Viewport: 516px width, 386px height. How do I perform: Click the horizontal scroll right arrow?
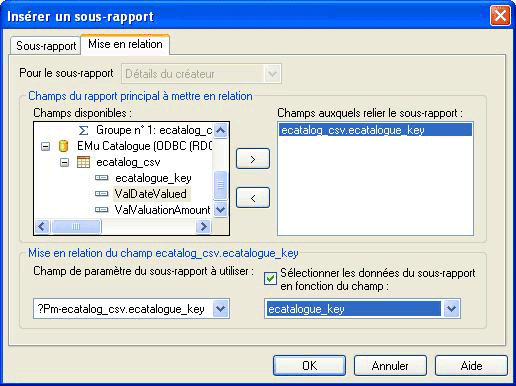(x=203, y=227)
